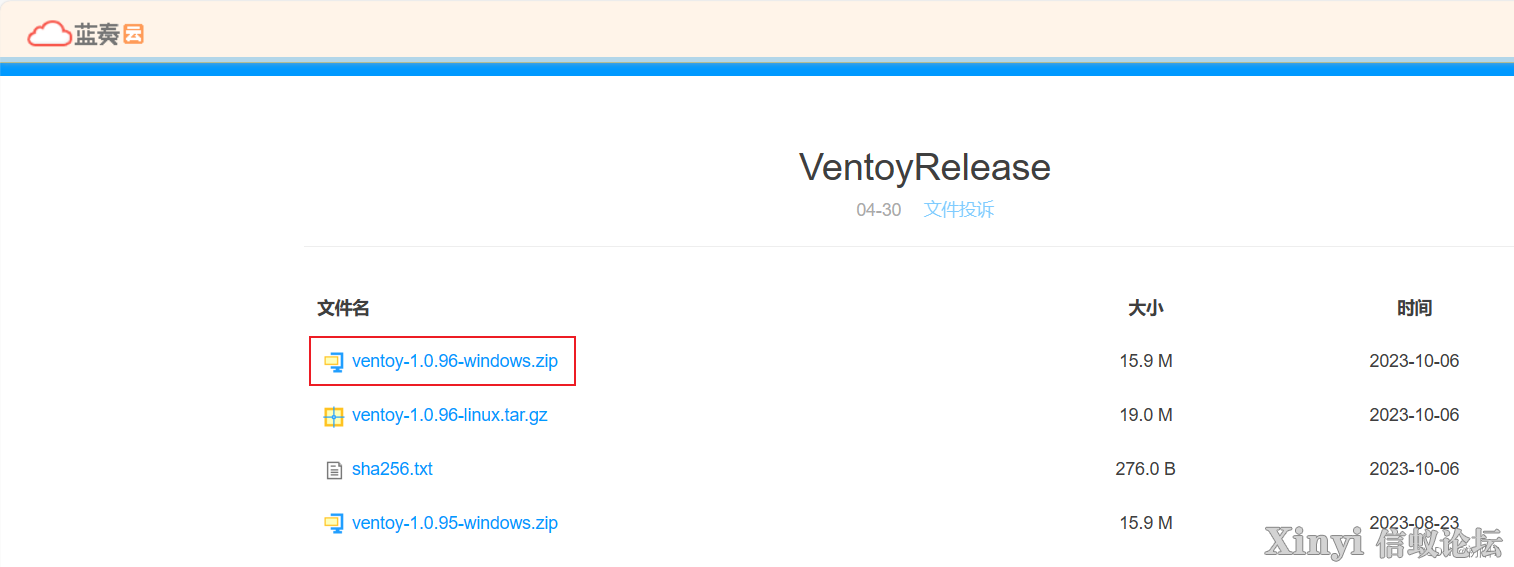Open the ventoy-1.0.95-windows.zip download link

pyautogui.click(x=455, y=523)
